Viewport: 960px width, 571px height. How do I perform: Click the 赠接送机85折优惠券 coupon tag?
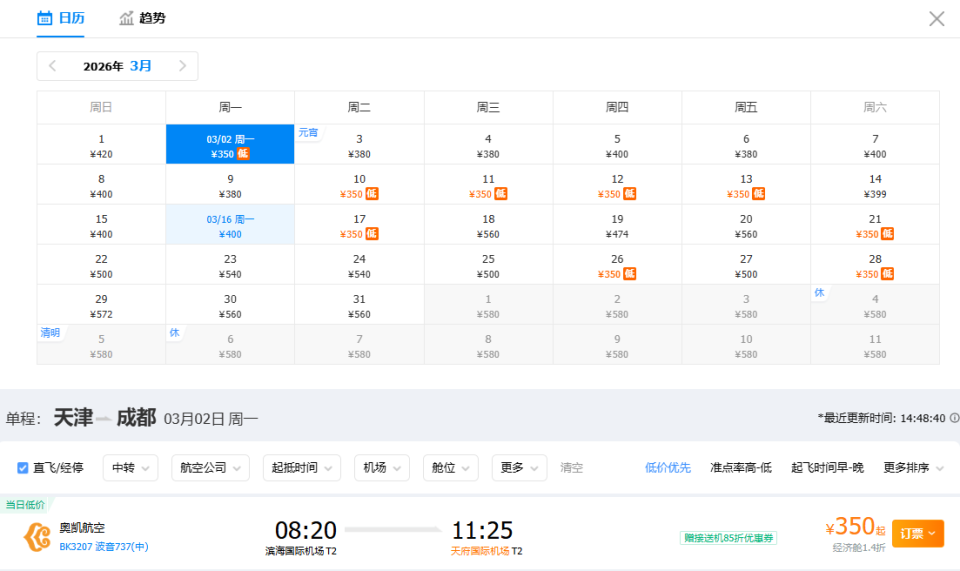[728, 538]
